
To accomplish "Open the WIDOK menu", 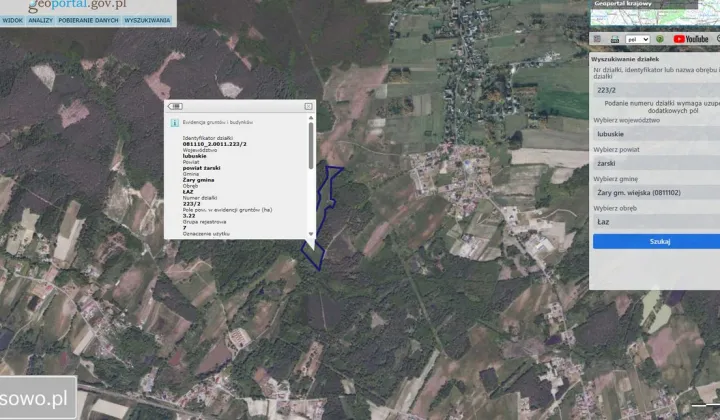I will point(12,20).
